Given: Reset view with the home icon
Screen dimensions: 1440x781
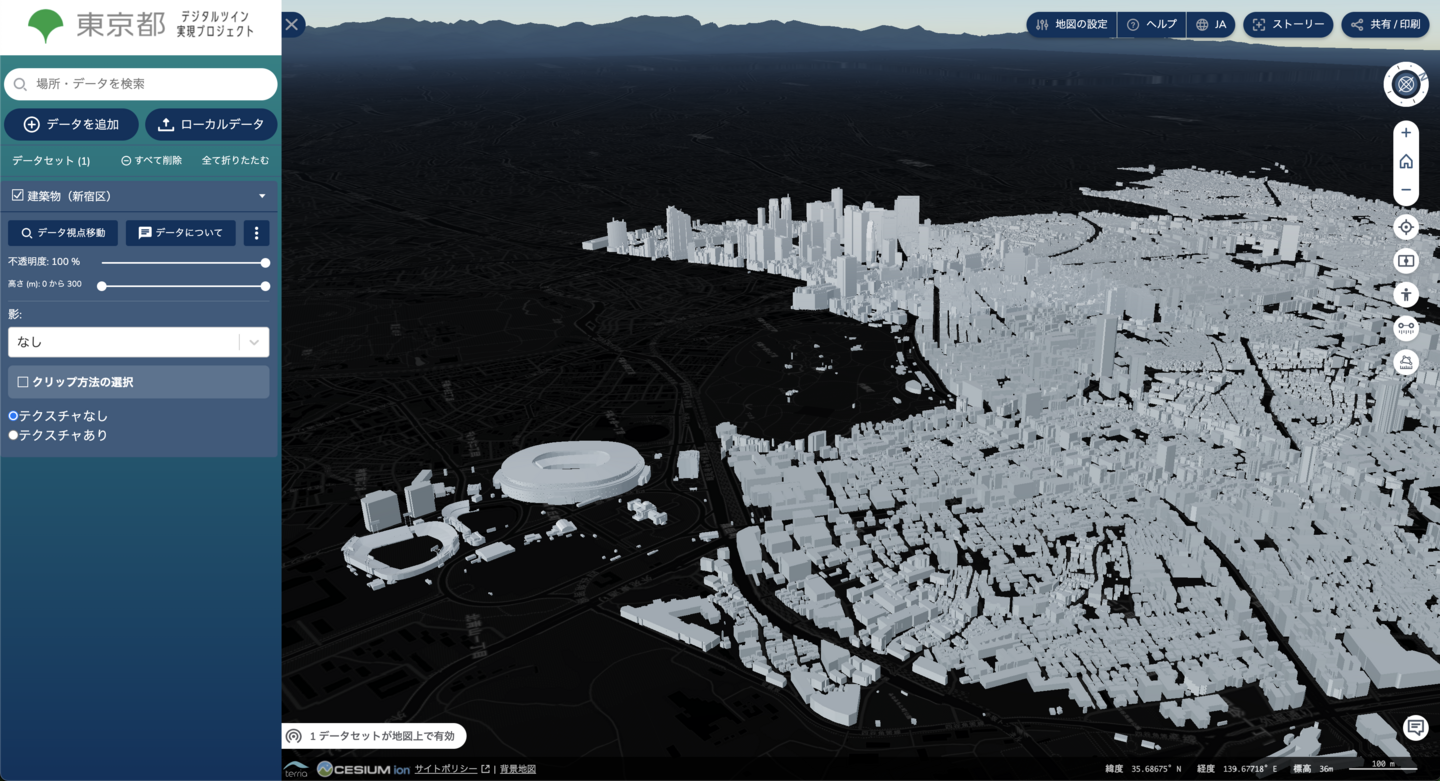Looking at the screenshot, I should pos(1406,161).
